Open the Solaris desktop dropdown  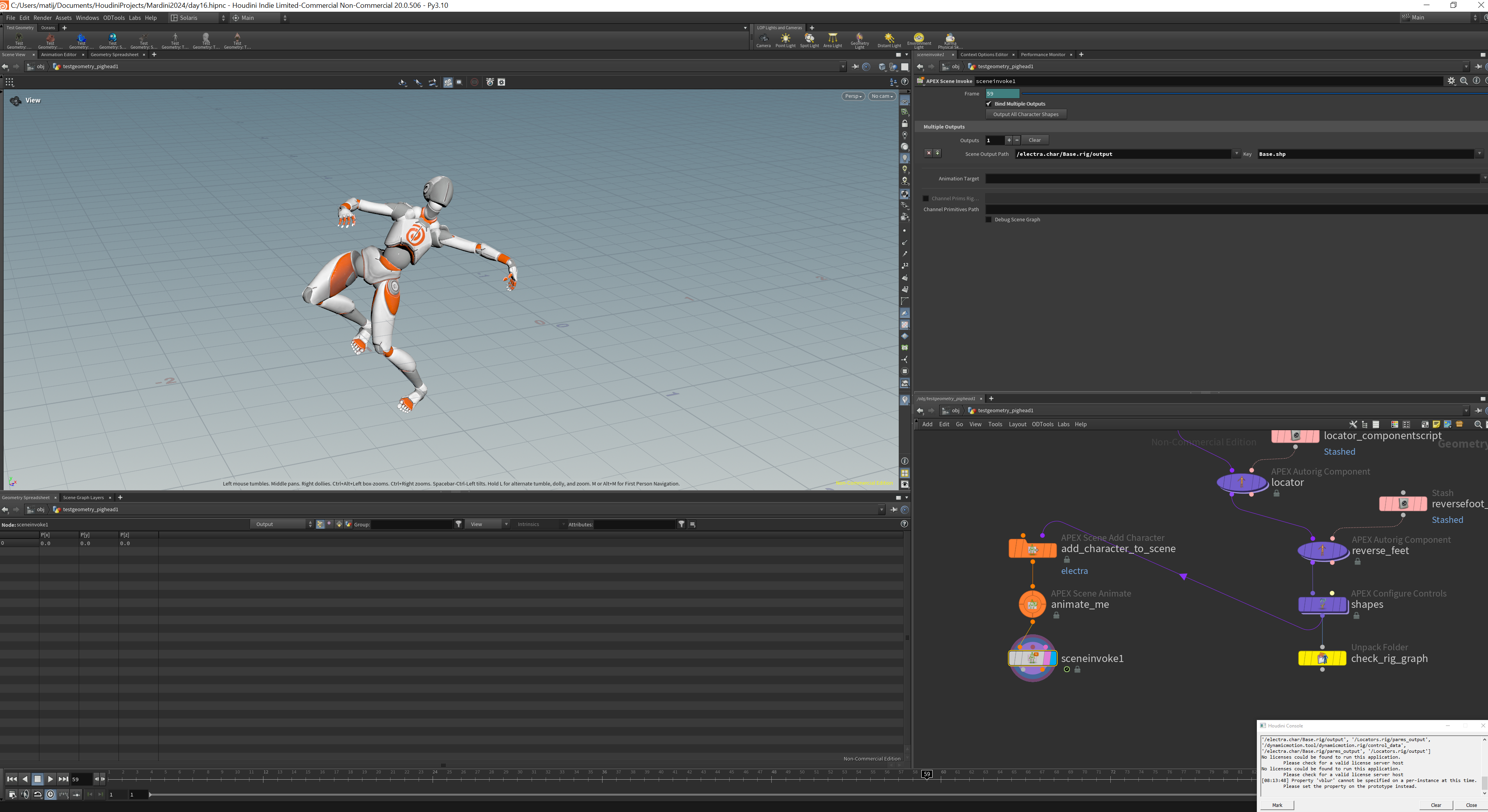tap(198, 18)
